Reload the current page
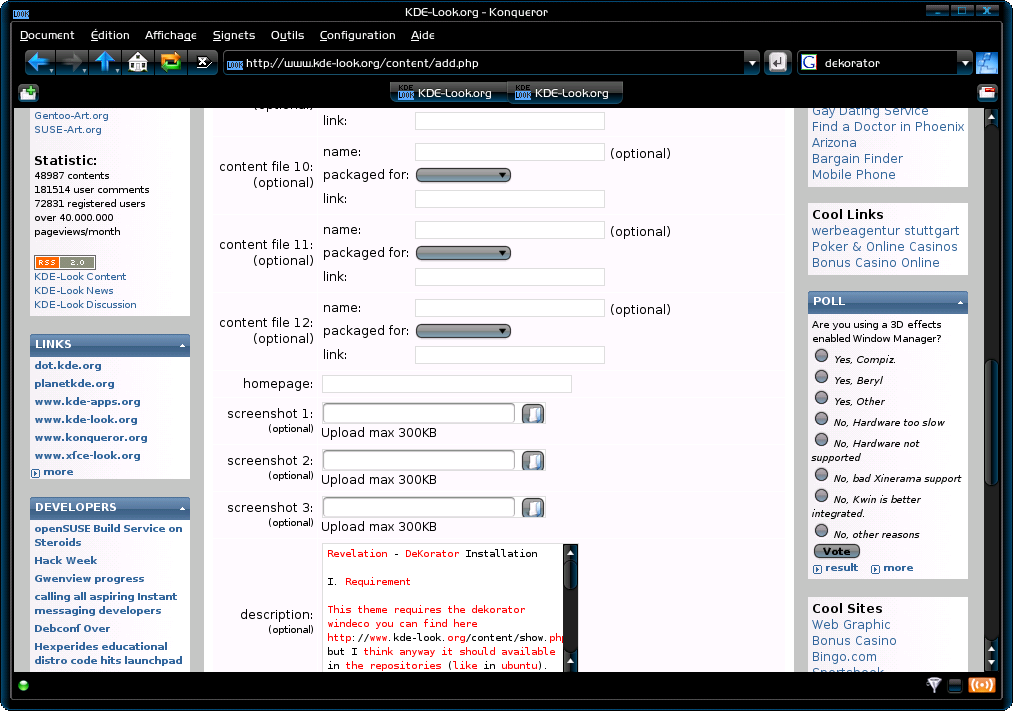This screenshot has width=1013, height=711. click(x=171, y=63)
